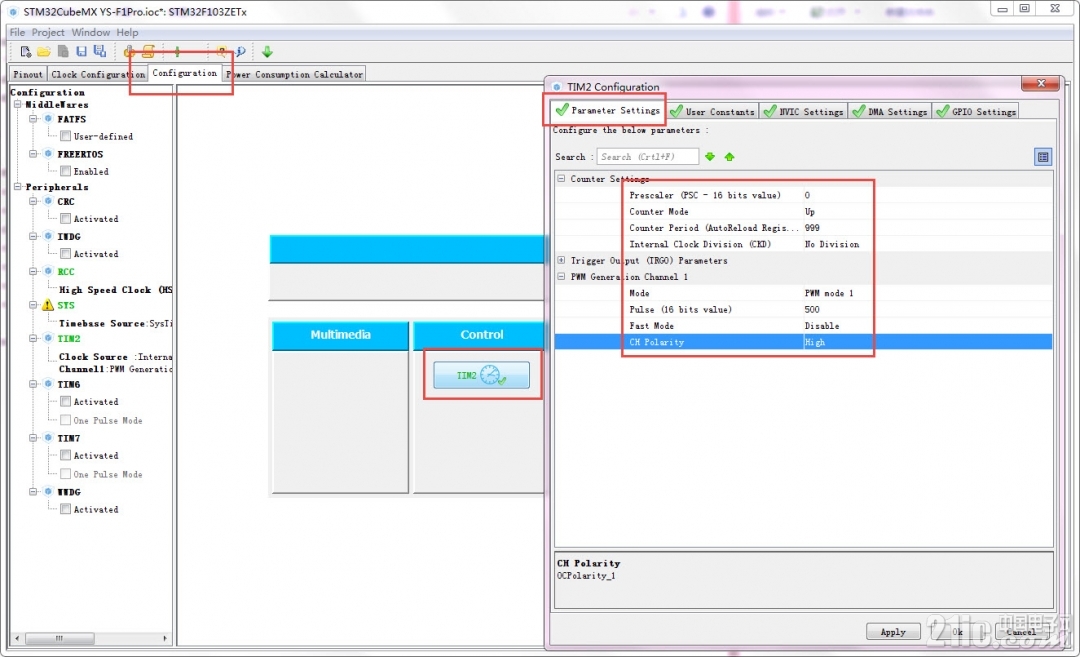Click the green plus toolbar icon
Image resolution: width=1080 pixels, height=657 pixels.
pyautogui.click(x=177, y=51)
